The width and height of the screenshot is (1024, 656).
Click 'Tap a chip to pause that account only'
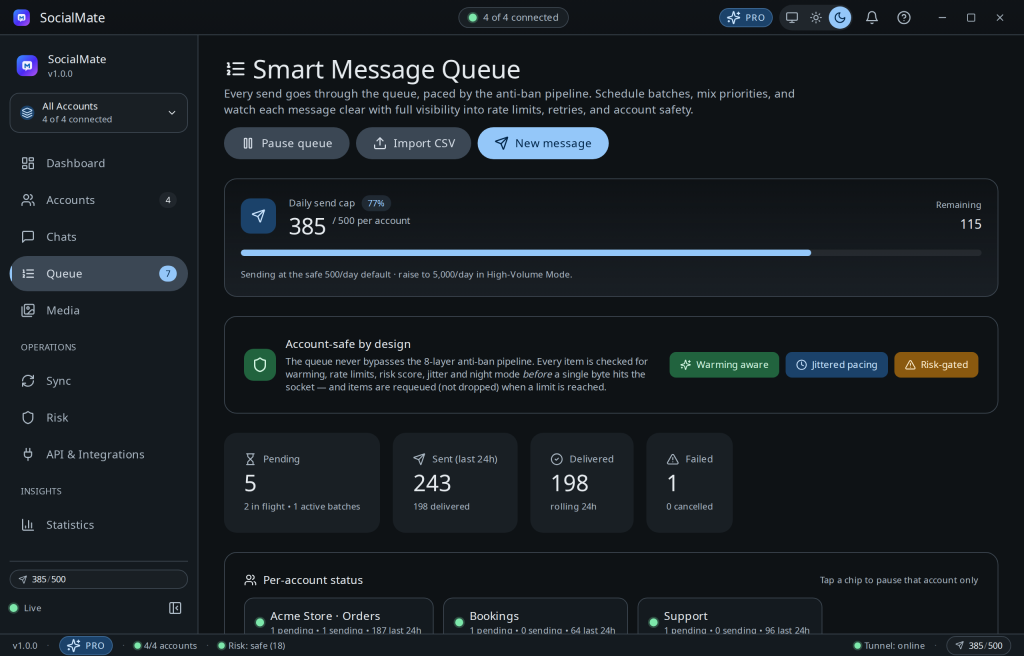(x=899, y=580)
